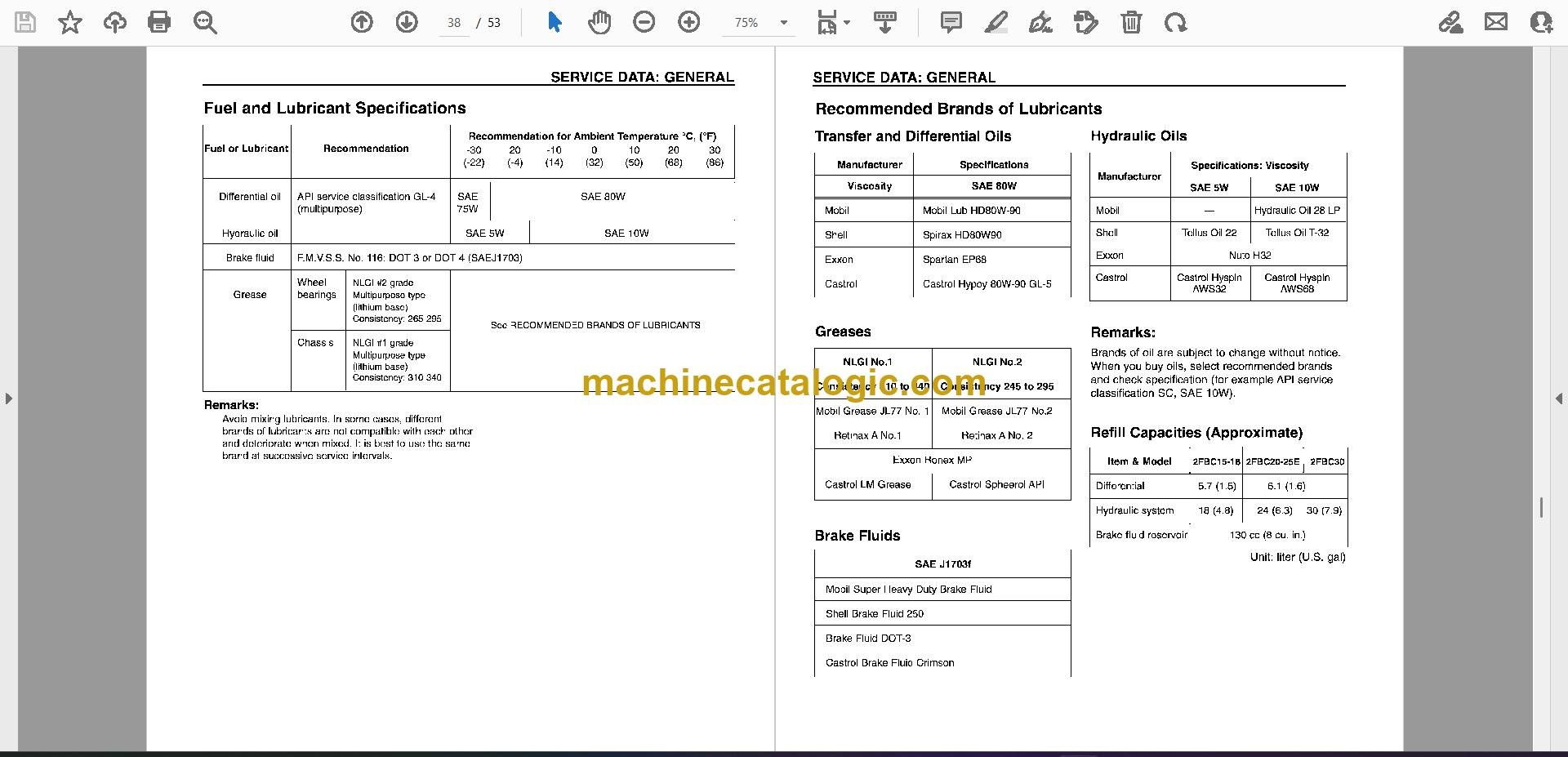Screen dimensions: 1568x757
Task: Rotate the page view
Action: pos(1176,23)
